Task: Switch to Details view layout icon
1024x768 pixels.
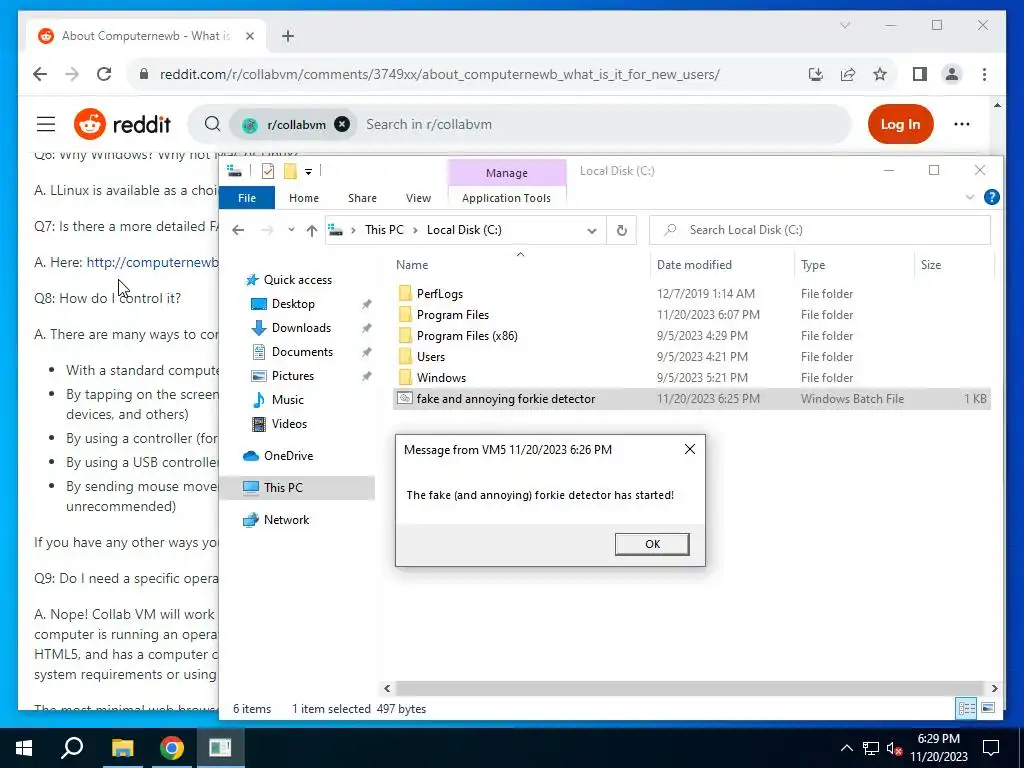Action: click(x=966, y=708)
